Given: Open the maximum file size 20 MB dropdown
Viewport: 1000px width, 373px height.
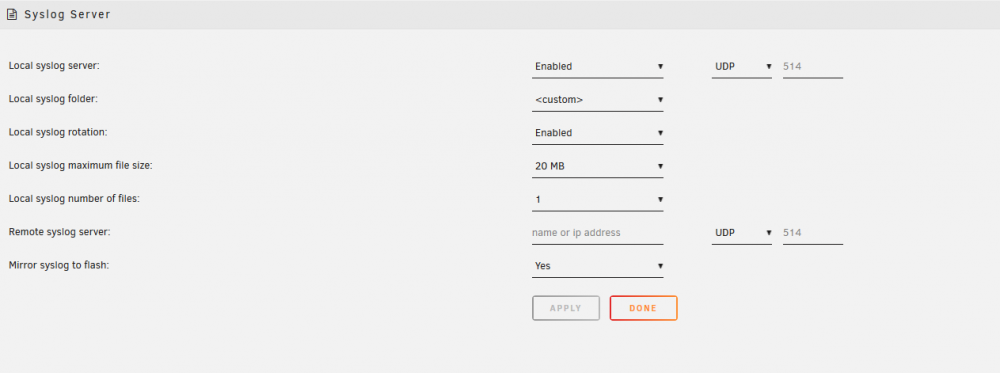Looking at the screenshot, I should (x=598, y=166).
